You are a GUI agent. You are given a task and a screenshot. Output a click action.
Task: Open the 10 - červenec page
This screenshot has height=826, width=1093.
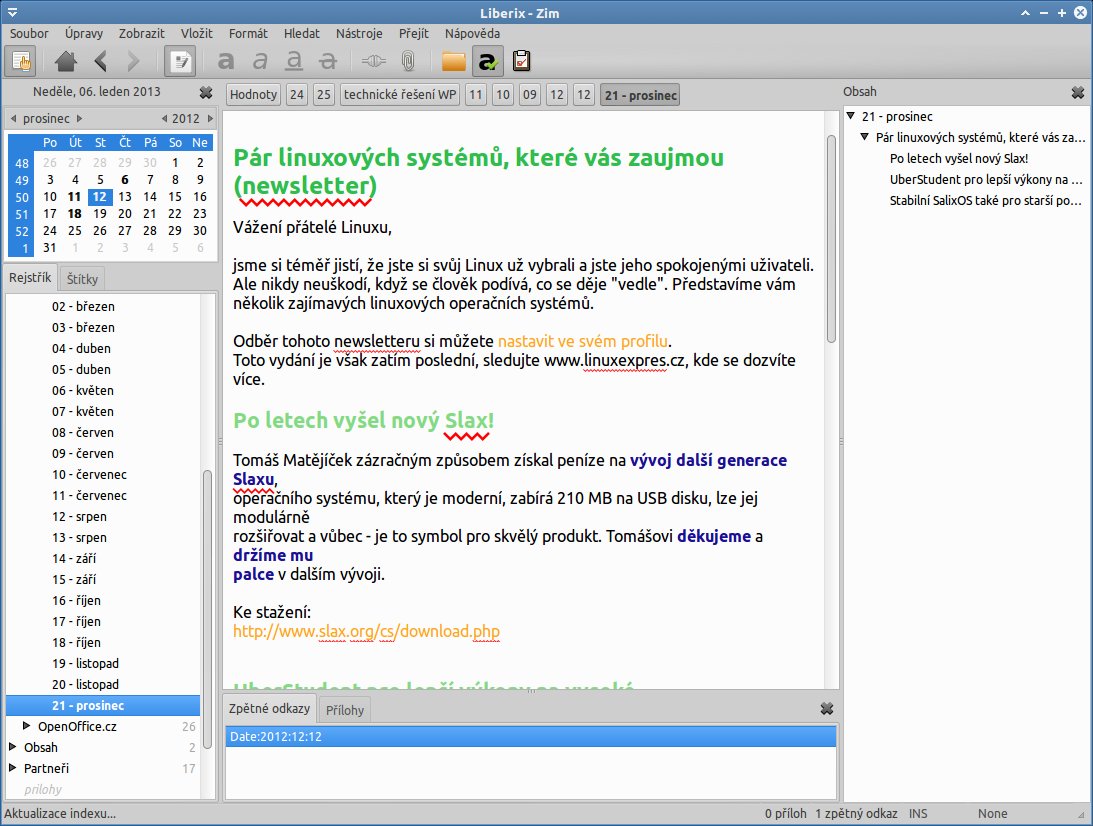pyautogui.click(x=89, y=475)
